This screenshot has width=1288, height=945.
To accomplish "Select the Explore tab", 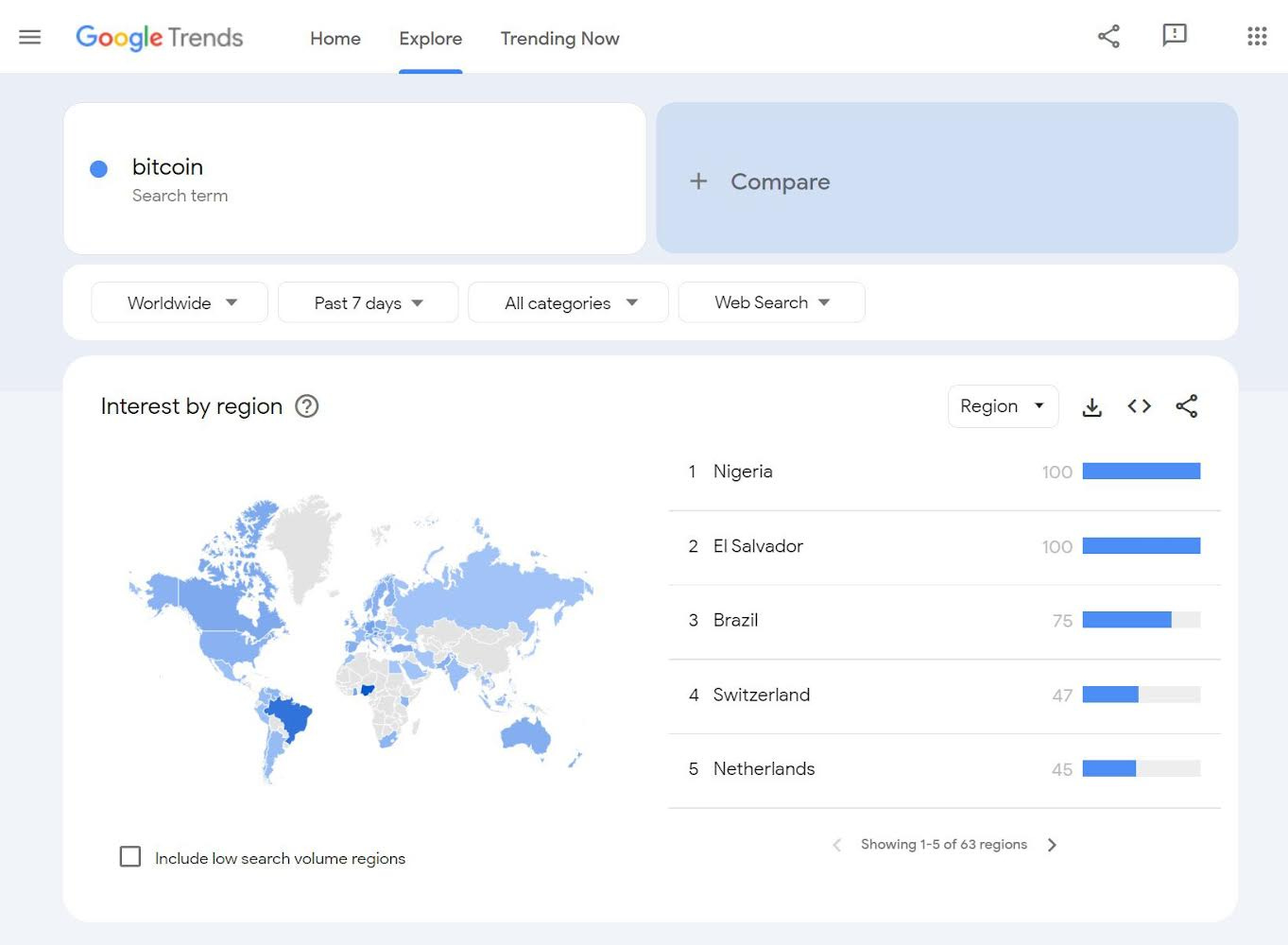I will [431, 39].
